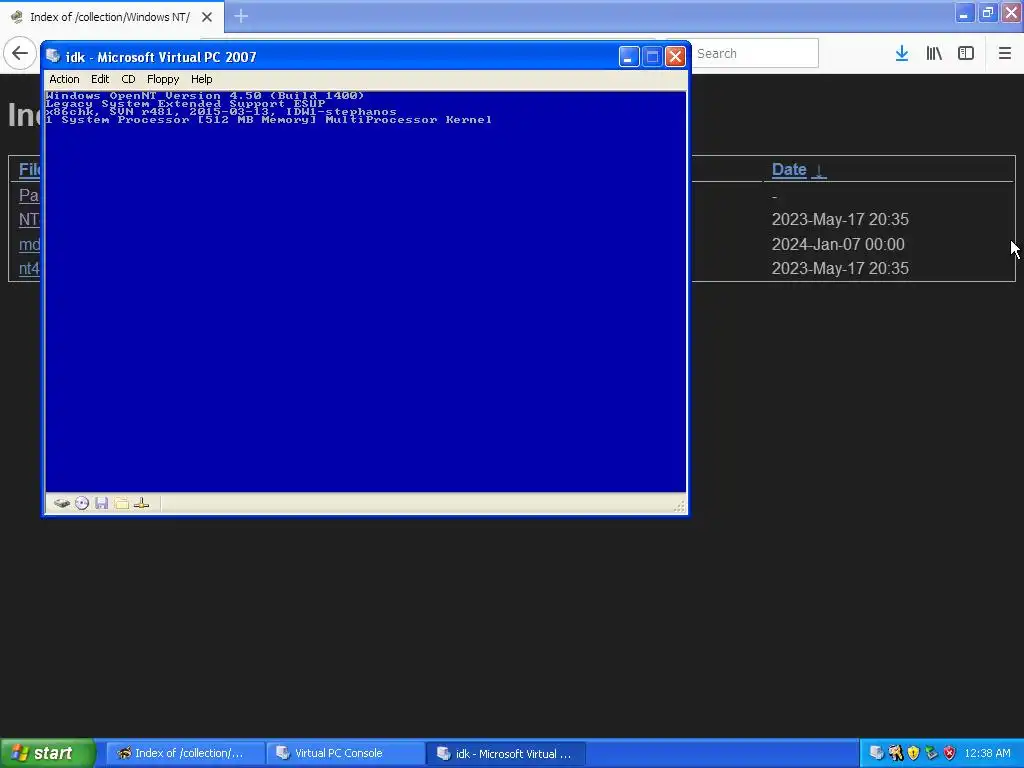The image size is (1024, 768).
Task: Open the browser hamburger menu
Action: pyautogui.click(x=1004, y=53)
